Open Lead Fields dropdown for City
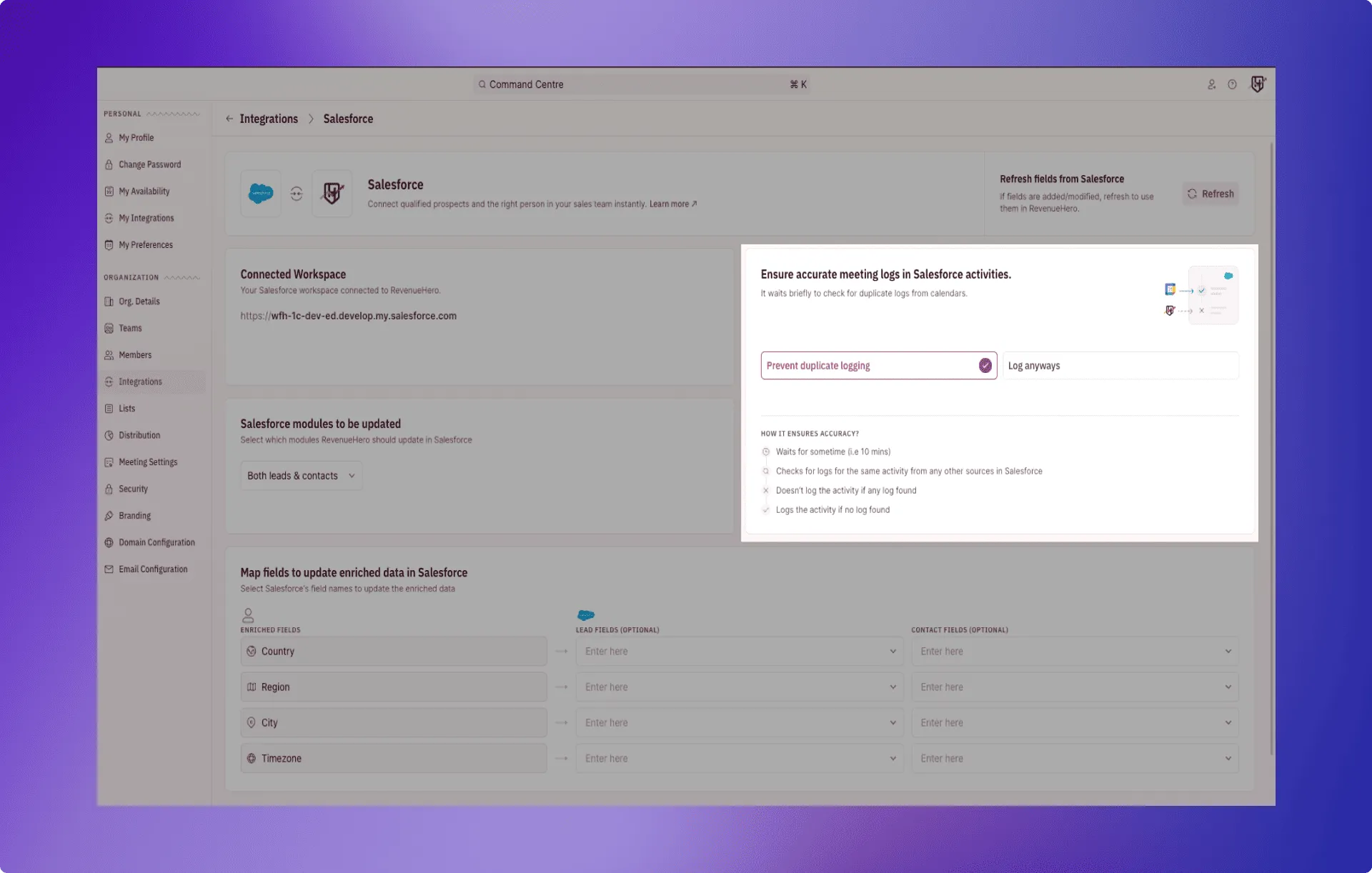The width and height of the screenshot is (1372, 873). click(x=739, y=722)
